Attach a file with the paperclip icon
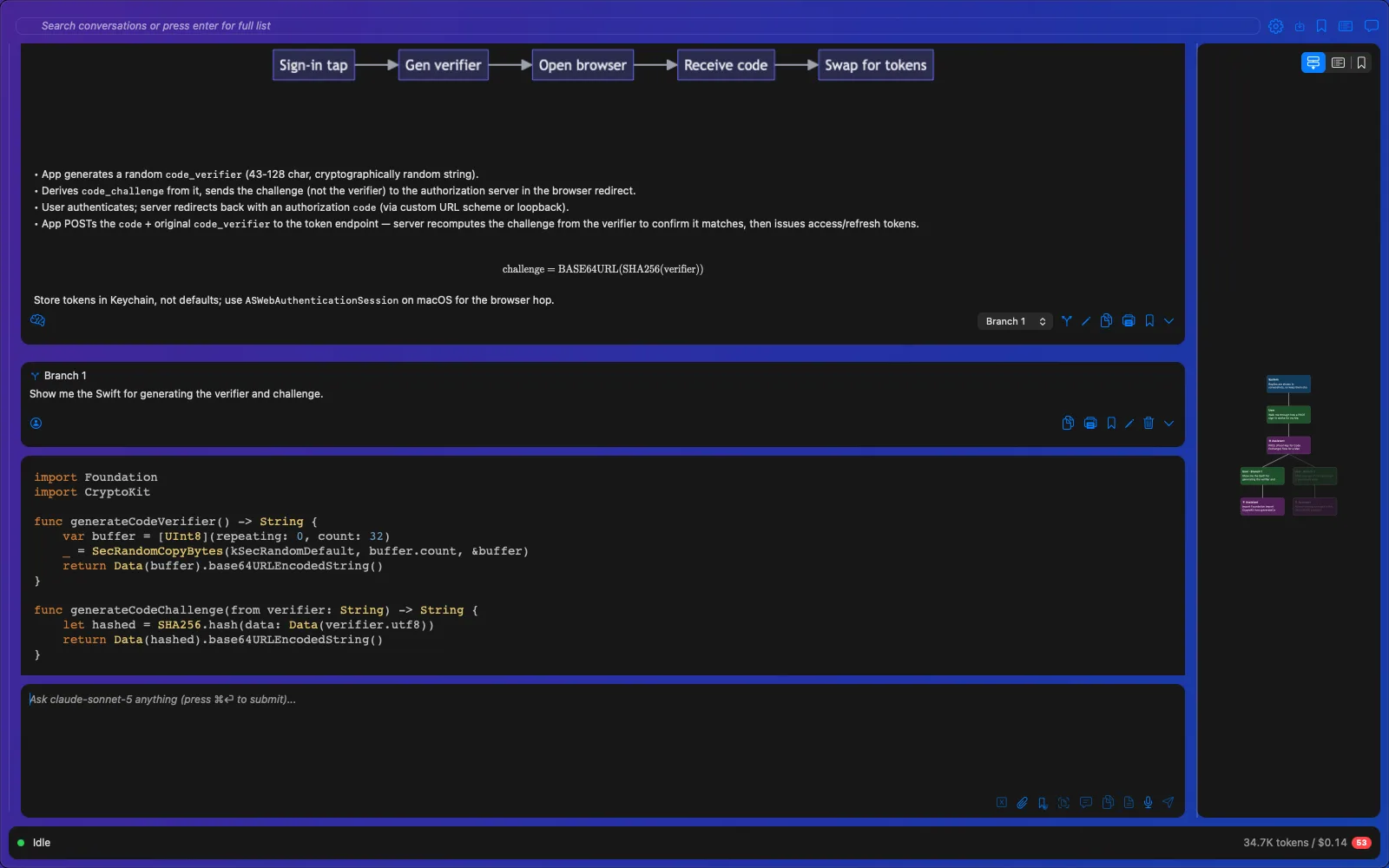 [1022, 803]
